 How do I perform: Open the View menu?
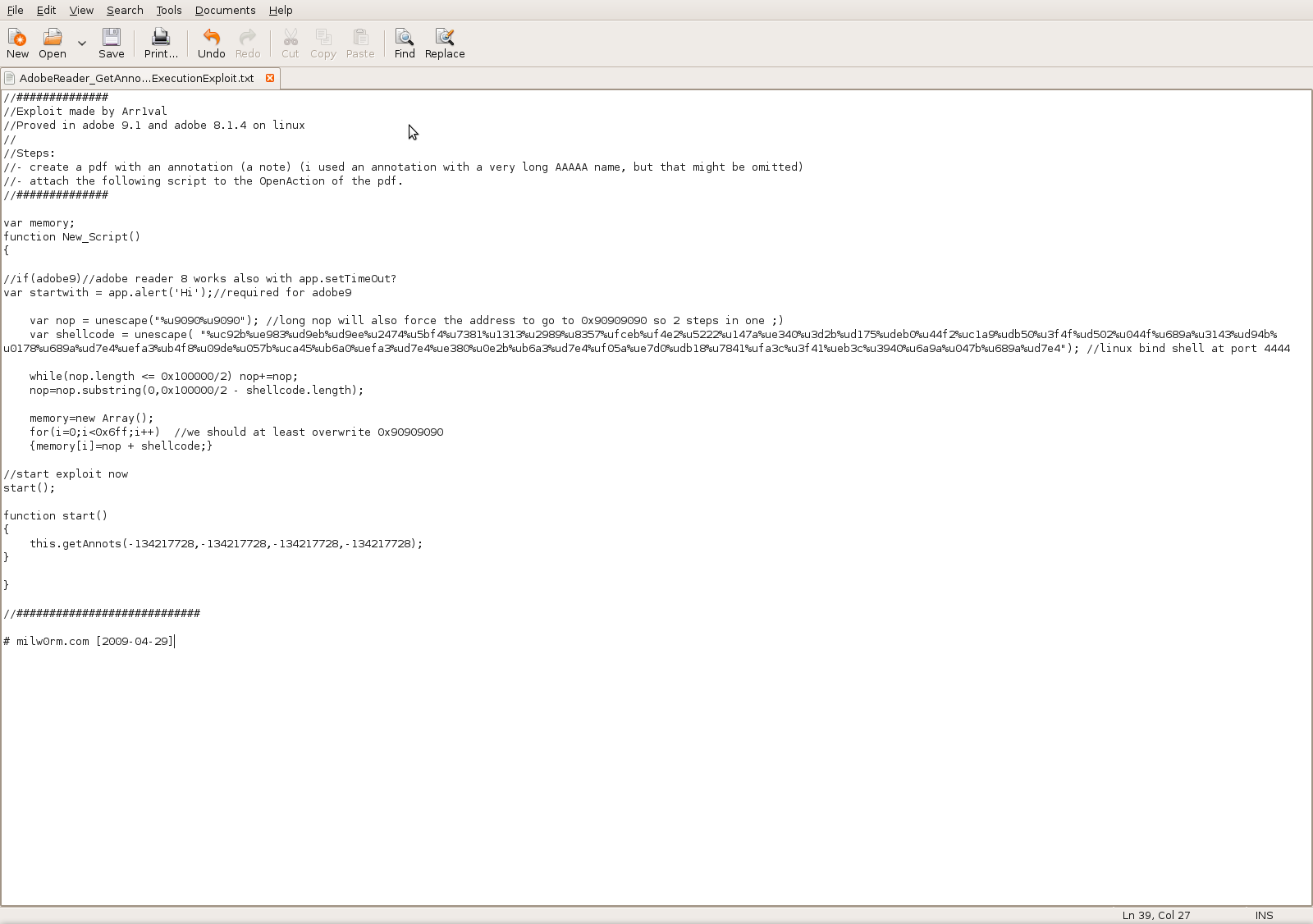coord(81,10)
